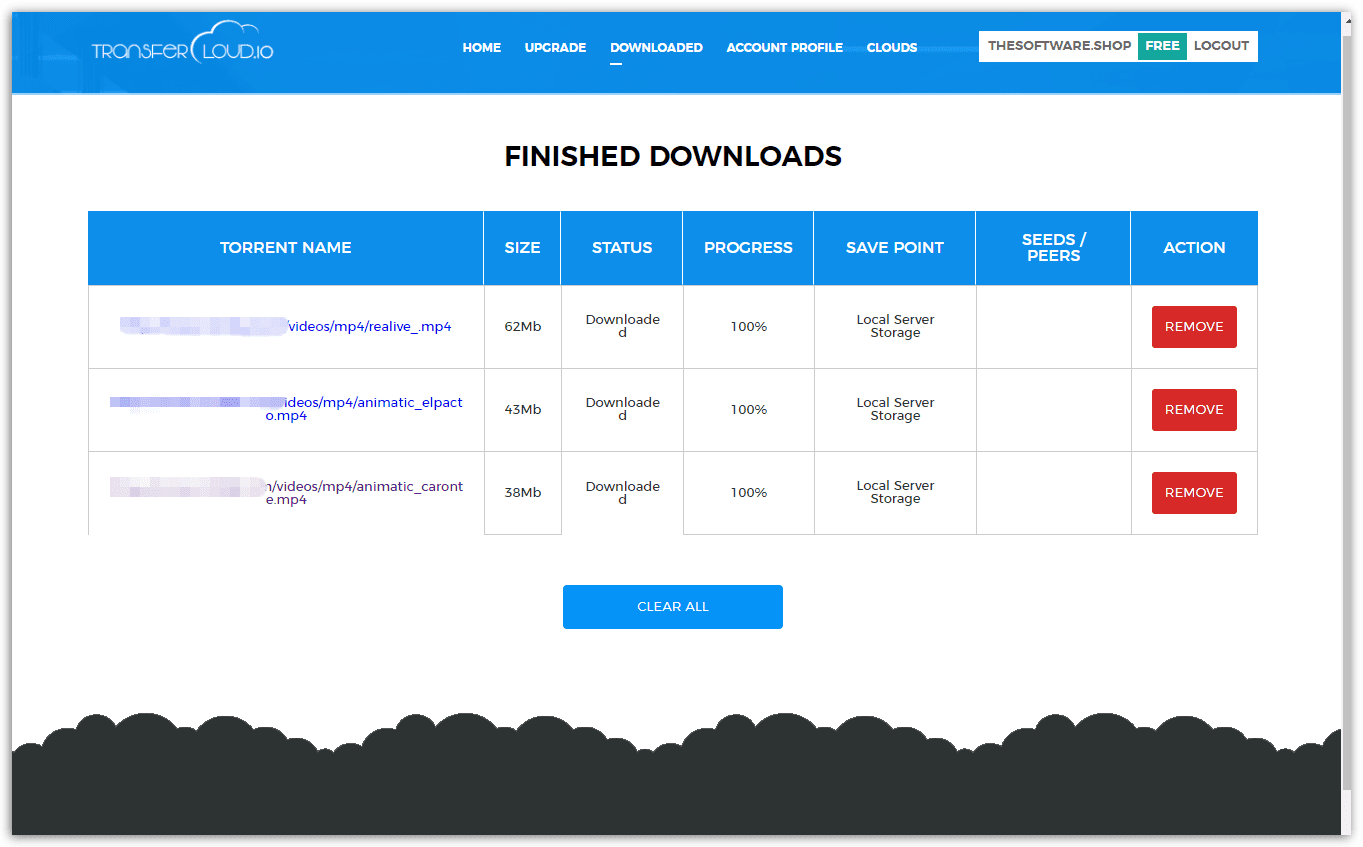This screenshot has width=1363, height=847.
Task: Click the 43Mb size cell
Action: pos(523,410)
